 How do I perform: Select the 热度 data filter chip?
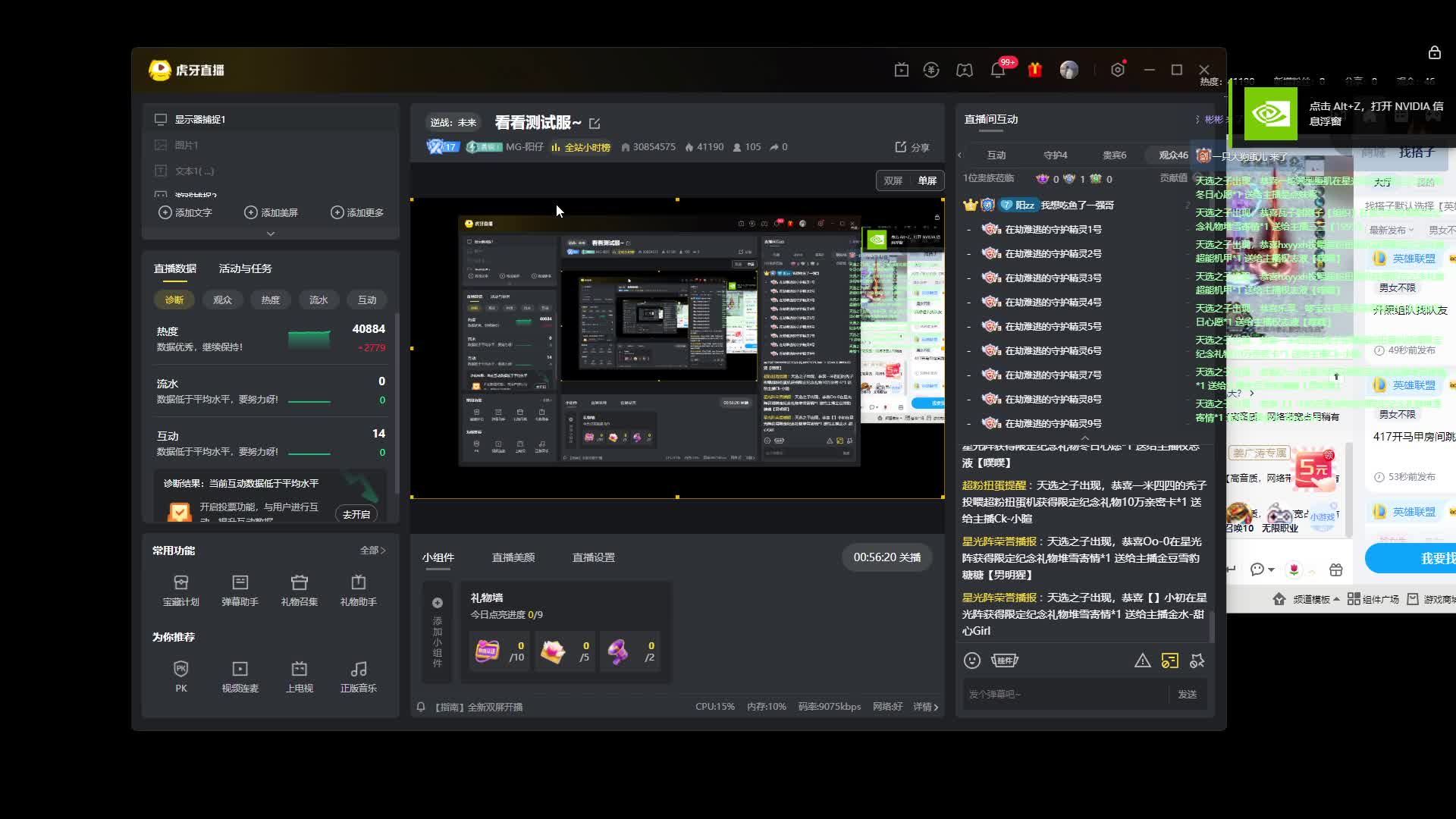pyautogui.click(x=271, y=300)
